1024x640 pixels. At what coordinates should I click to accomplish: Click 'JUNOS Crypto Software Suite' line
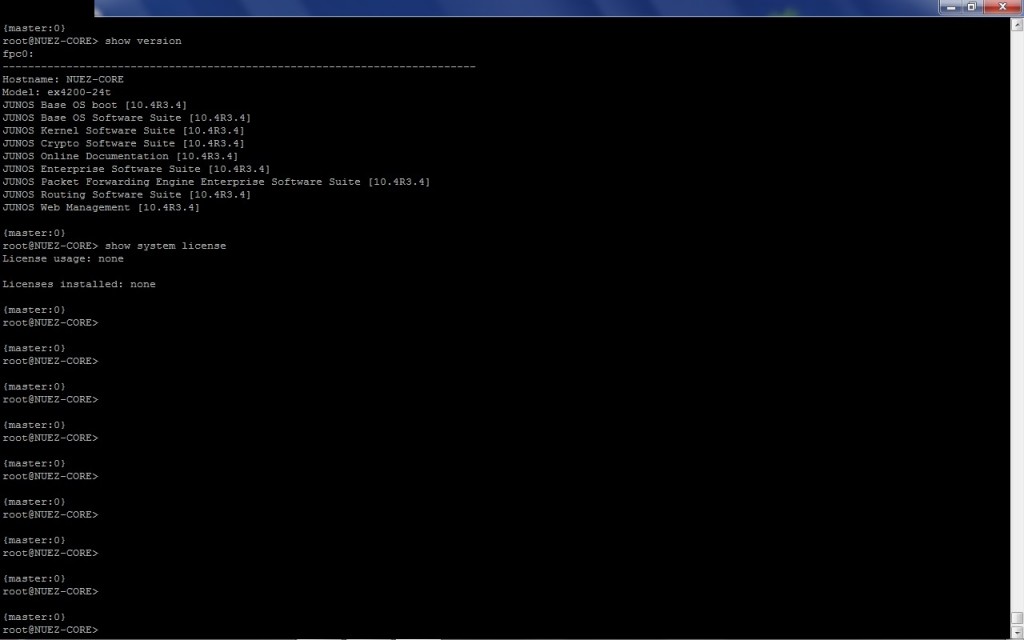click(123, 143)
